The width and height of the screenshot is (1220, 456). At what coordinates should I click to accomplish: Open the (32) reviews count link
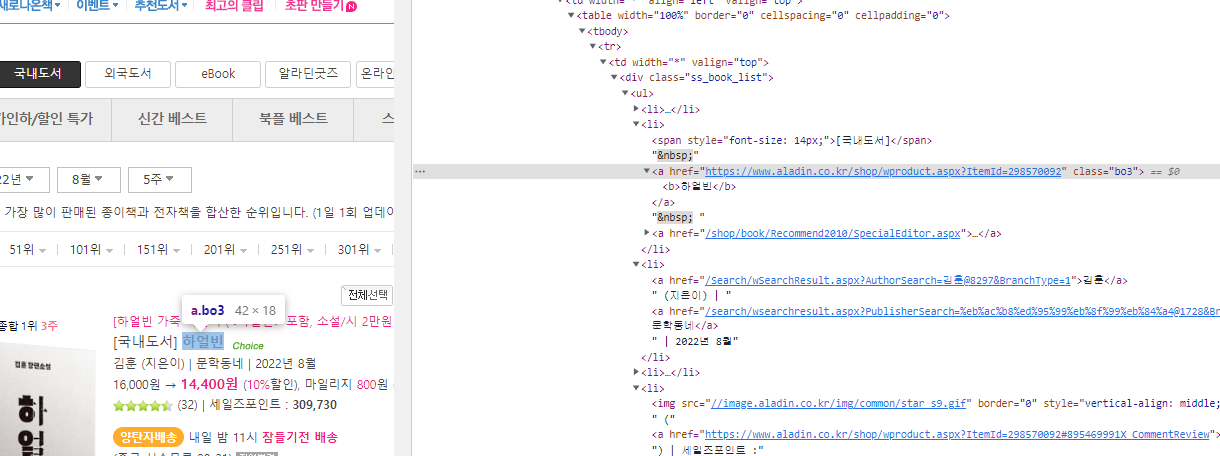[187, 405]
